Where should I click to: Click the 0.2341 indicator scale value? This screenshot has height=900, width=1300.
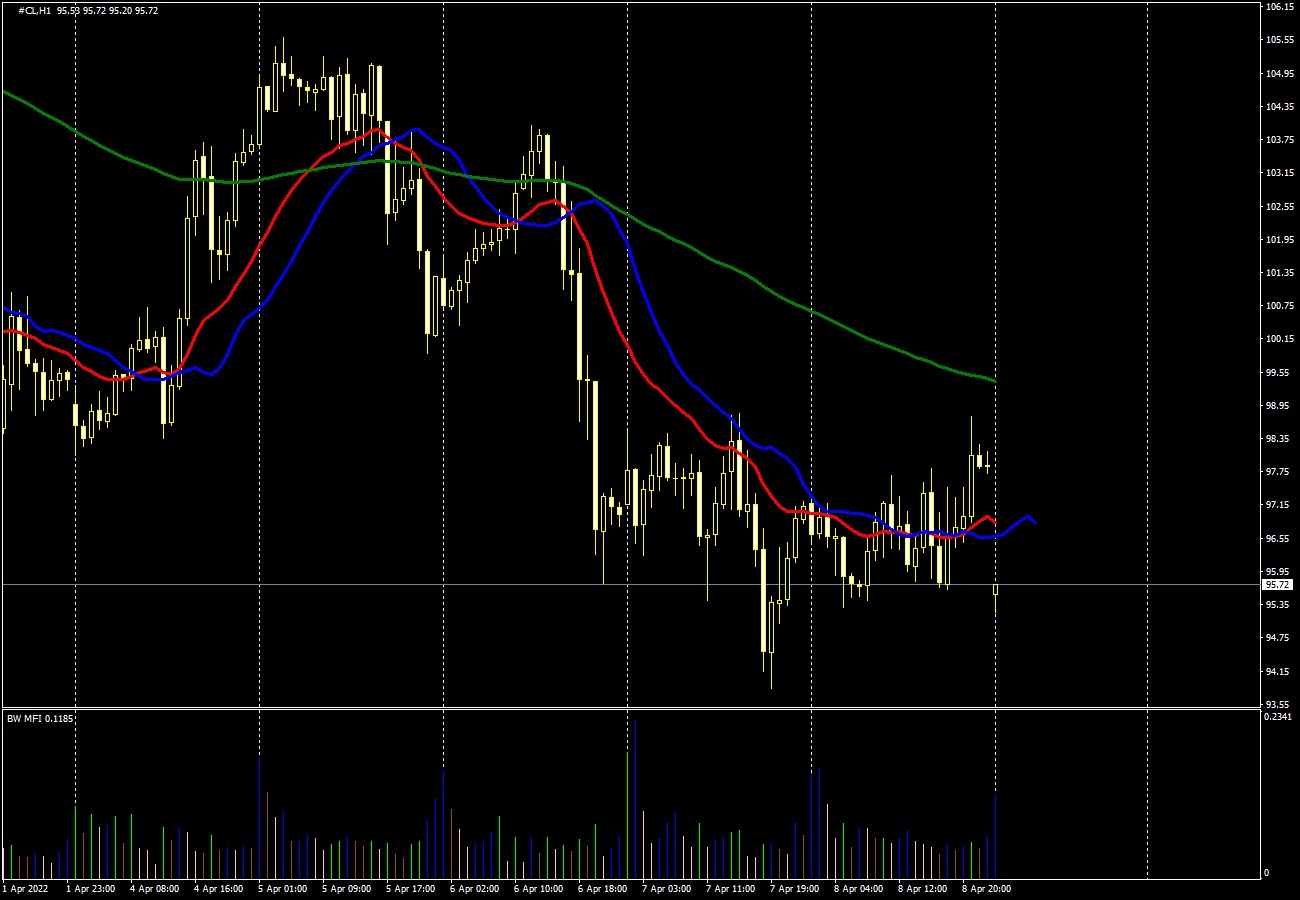[1278, 717]
